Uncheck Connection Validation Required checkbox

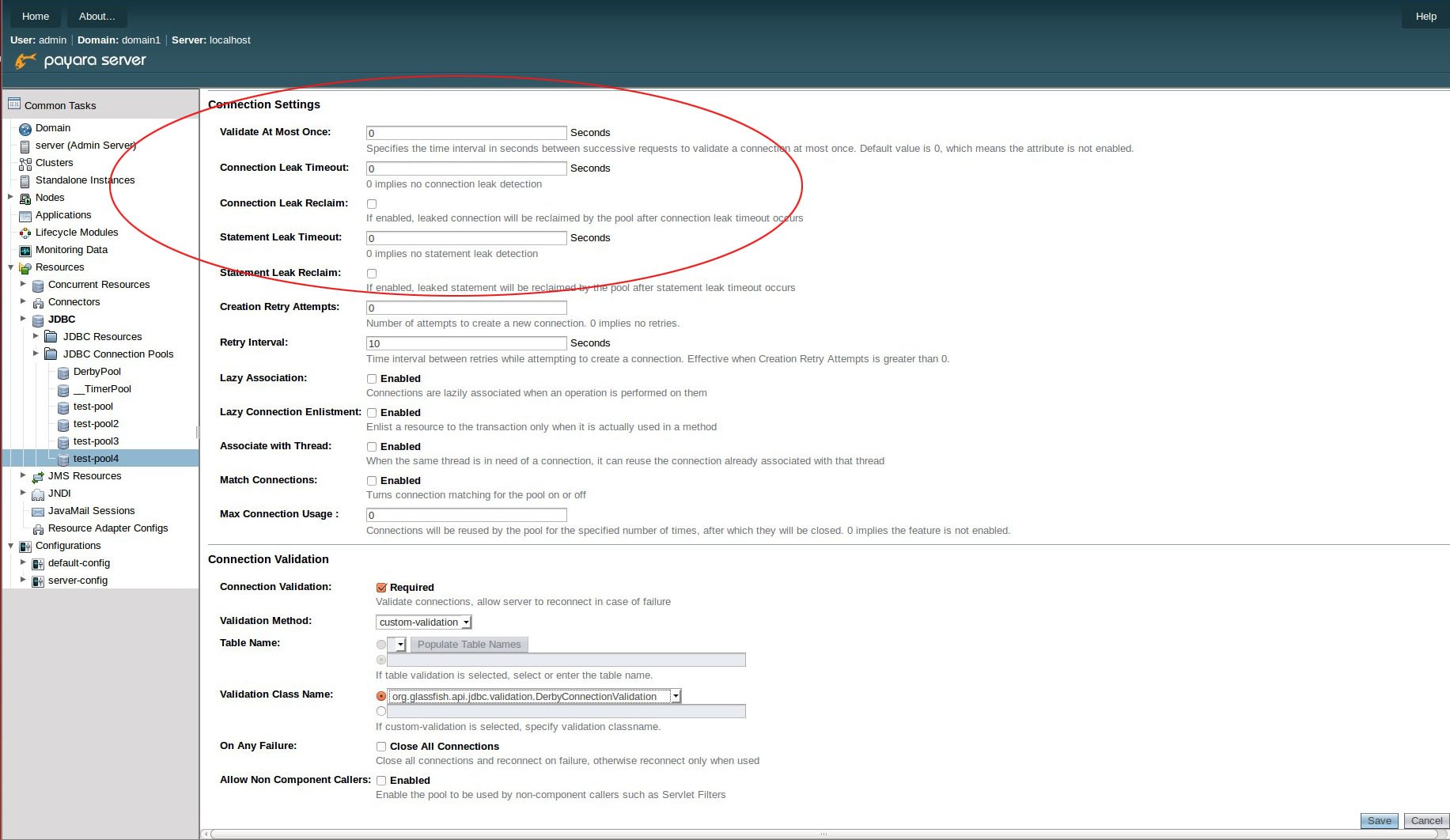click(x=381, y=588)
